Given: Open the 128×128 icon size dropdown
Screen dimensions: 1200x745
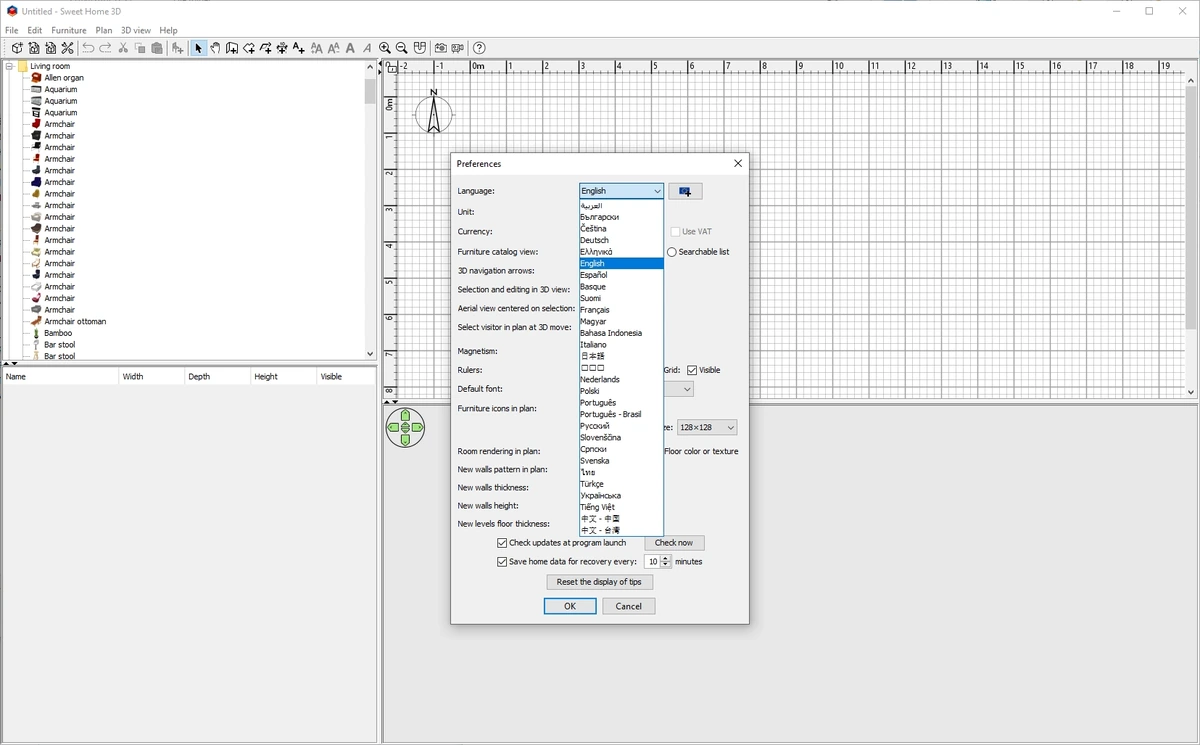Looking at the screenshot, I should coord(707,428).
